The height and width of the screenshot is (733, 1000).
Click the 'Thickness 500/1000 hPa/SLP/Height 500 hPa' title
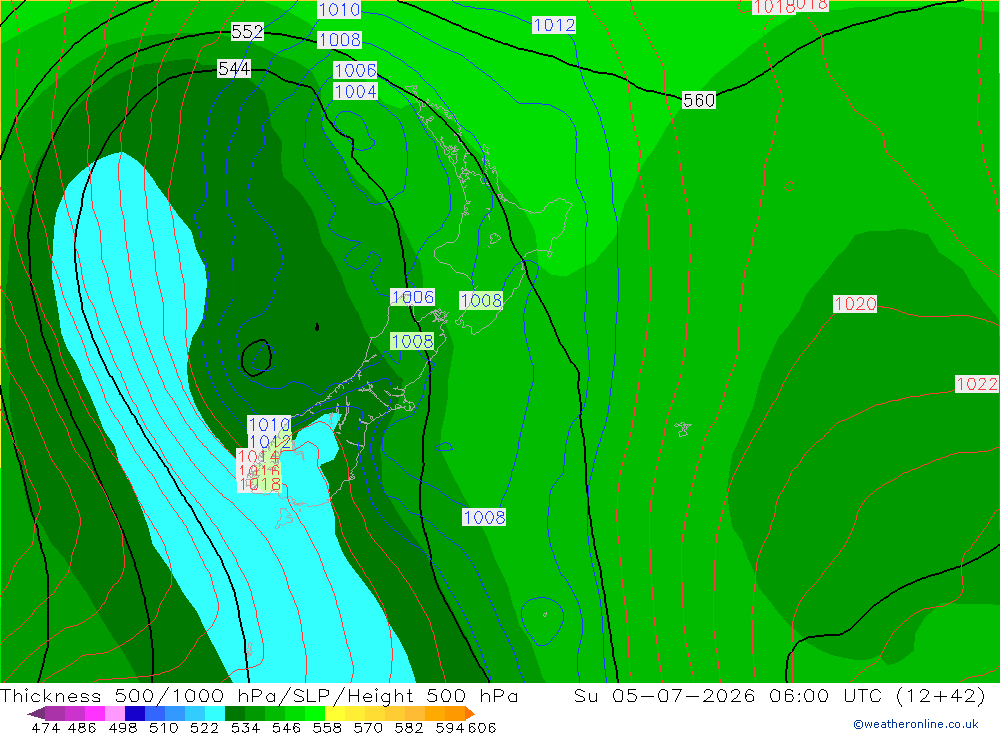pos(259,695)
